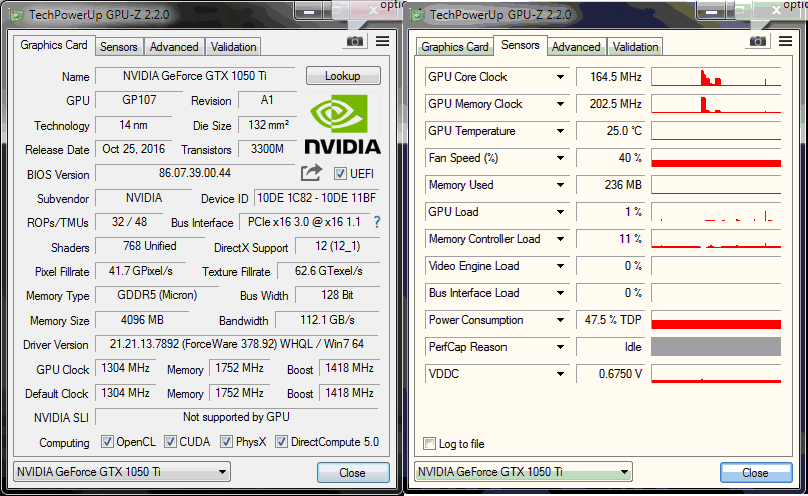Screen dimensions: 808x496
Task: Click the GPU Temperature value 25.0 °C
Action: coord(611,131)
